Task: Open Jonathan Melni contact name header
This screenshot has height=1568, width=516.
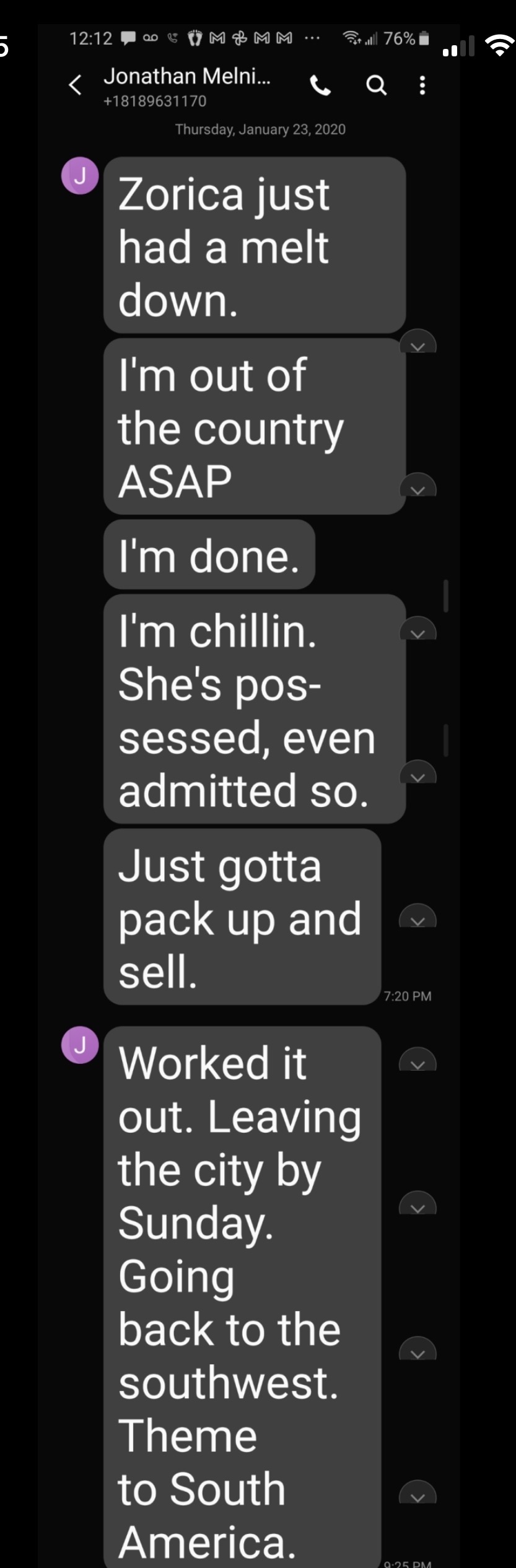Action: [x=186, y=76]
